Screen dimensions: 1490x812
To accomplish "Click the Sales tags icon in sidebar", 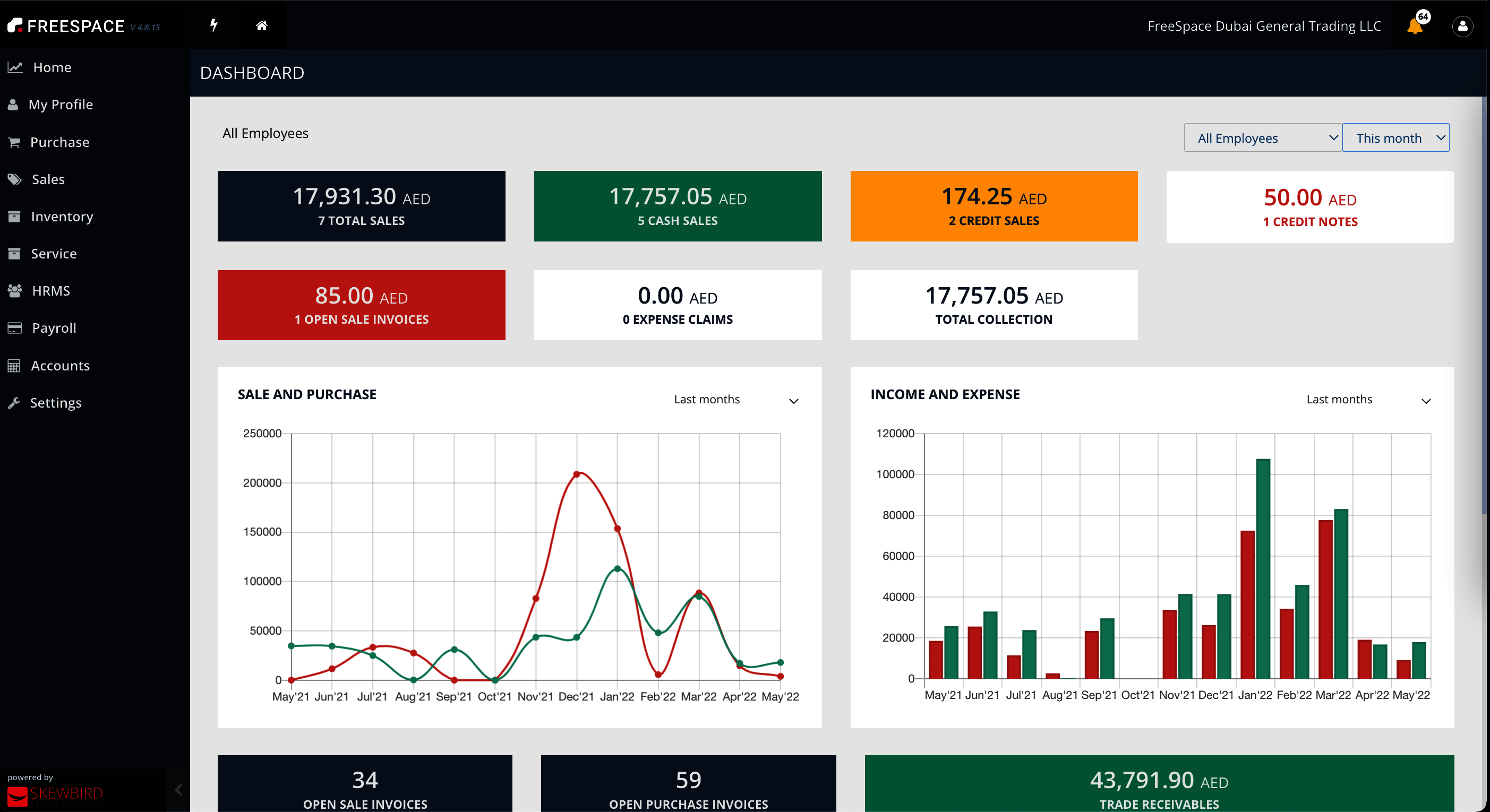I will click(14, 179).
